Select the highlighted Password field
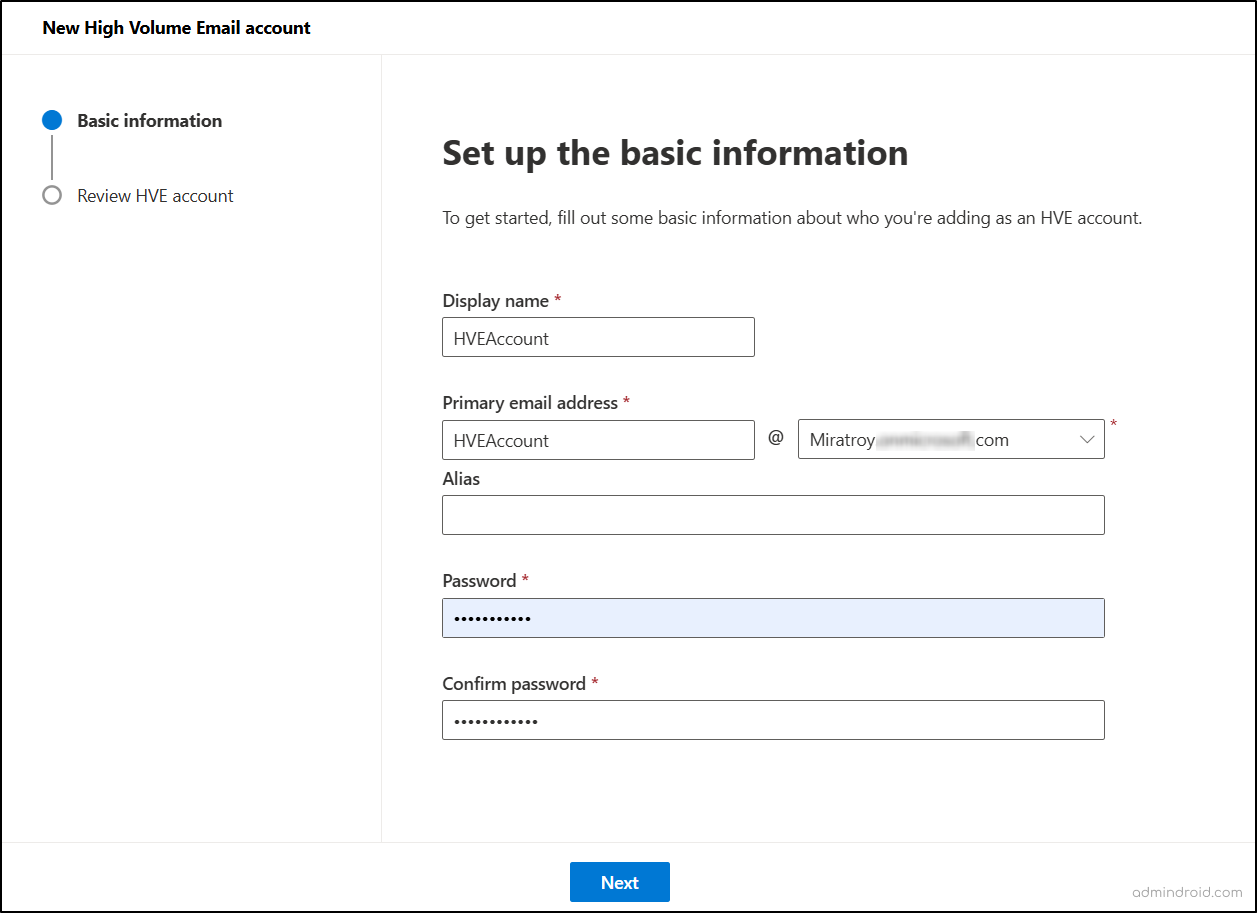This screenshot has height=913, width=1257. 772,617
